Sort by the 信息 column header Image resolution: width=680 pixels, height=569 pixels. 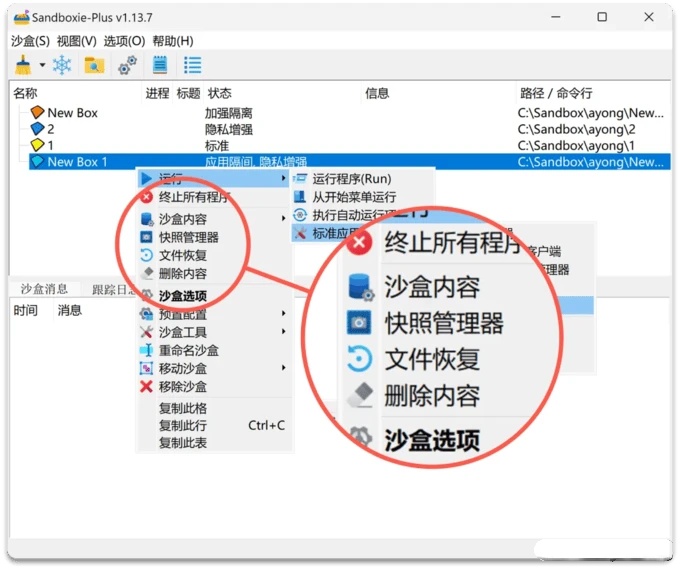377,93
